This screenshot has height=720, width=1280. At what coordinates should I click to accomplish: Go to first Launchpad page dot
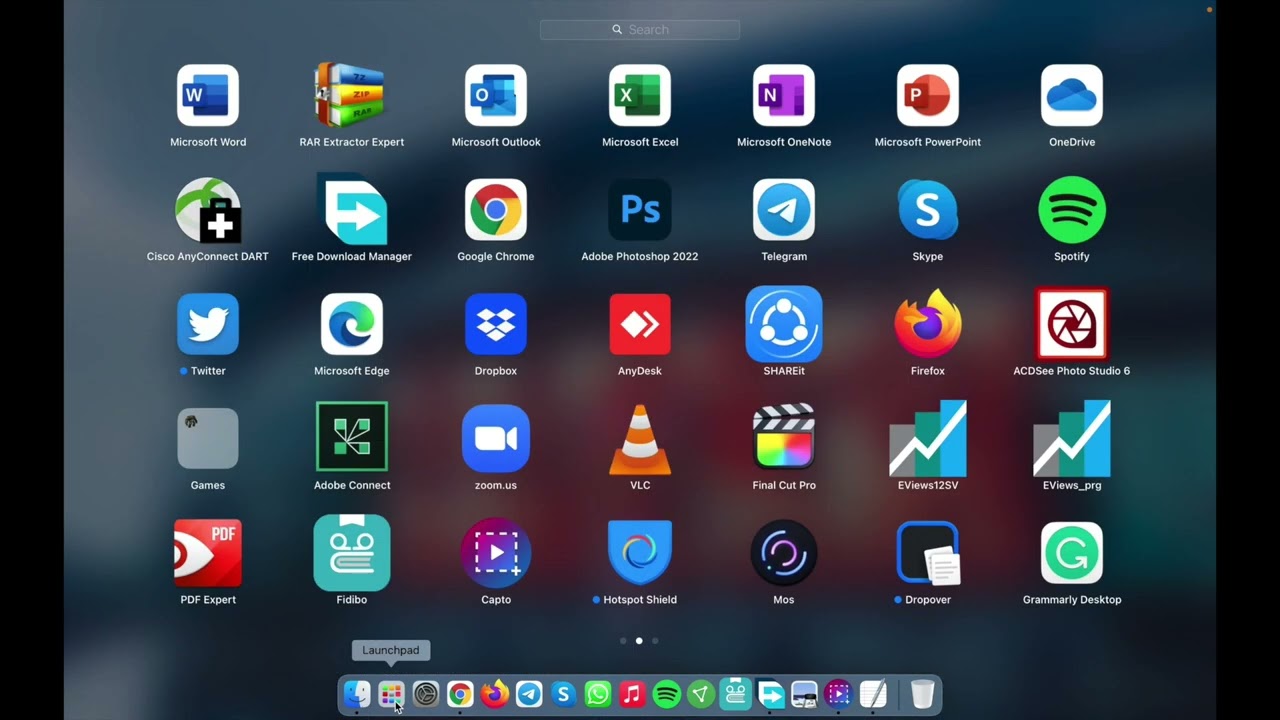tap(623, 641)
